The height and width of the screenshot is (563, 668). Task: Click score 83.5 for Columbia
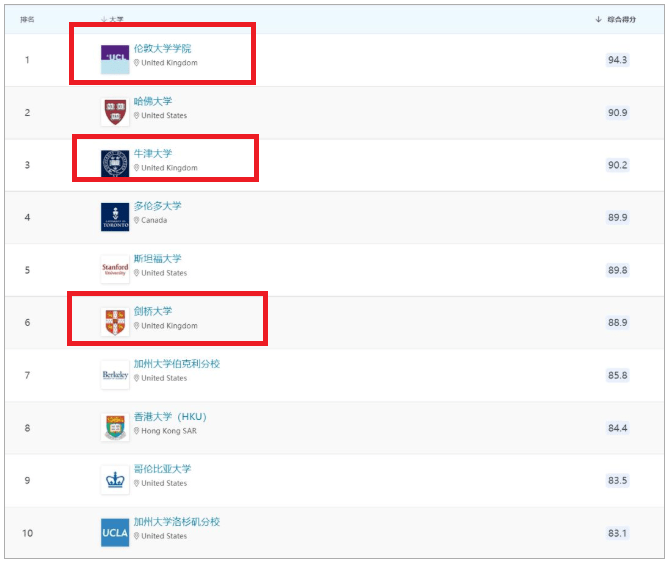[617, 480]
